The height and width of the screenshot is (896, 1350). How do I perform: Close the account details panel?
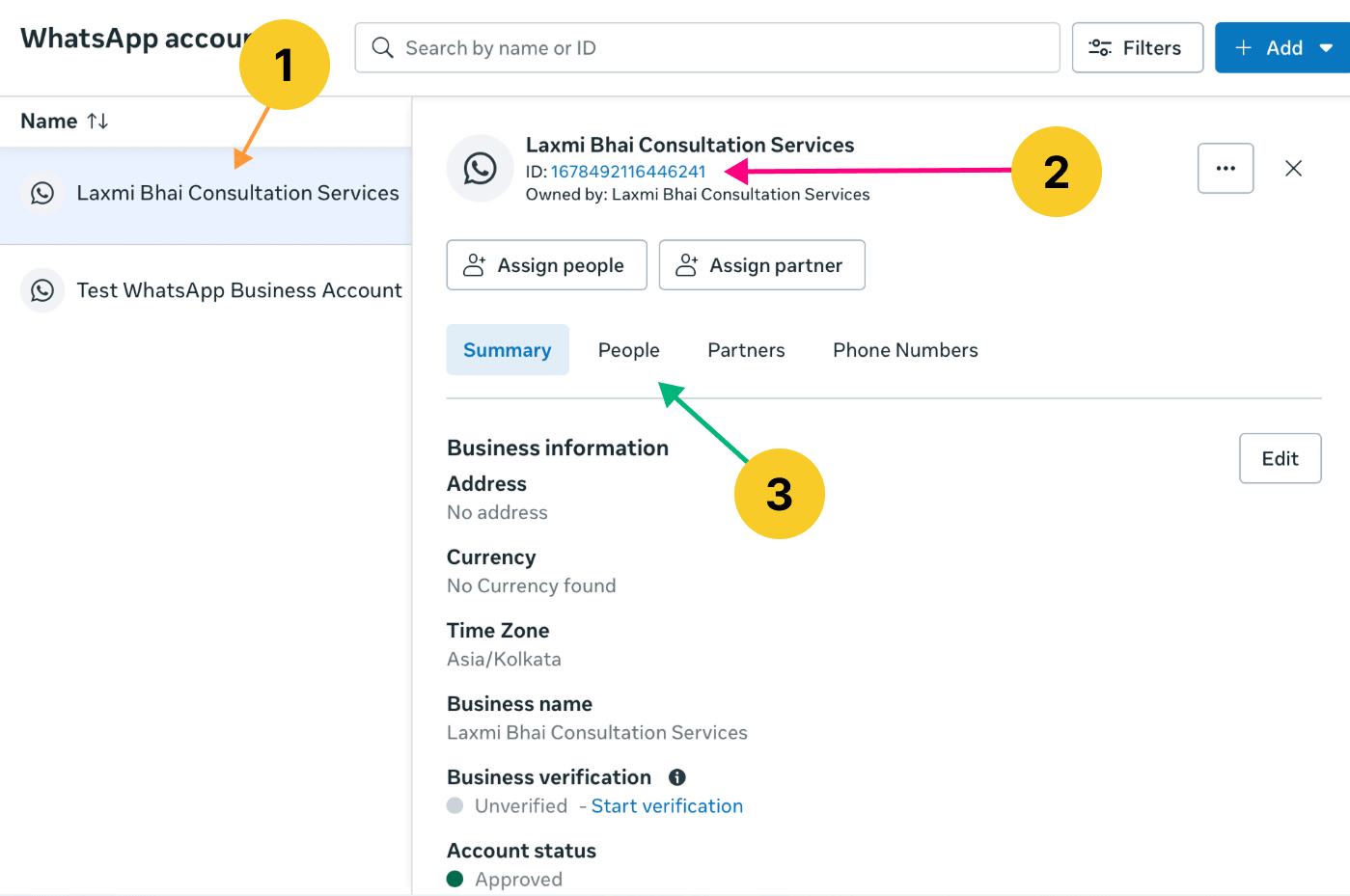(1294, 169)
